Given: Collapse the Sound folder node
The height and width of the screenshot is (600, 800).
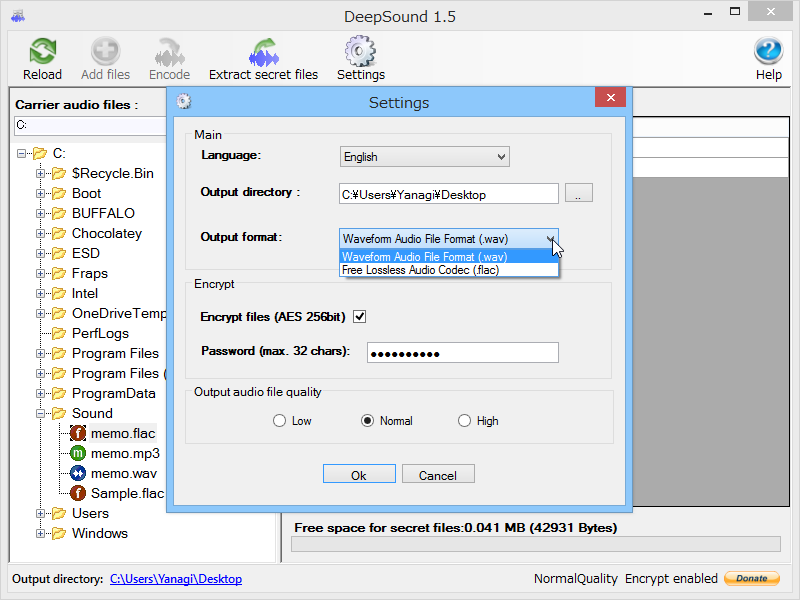Looking at the screenshot, I should [40, 413].
